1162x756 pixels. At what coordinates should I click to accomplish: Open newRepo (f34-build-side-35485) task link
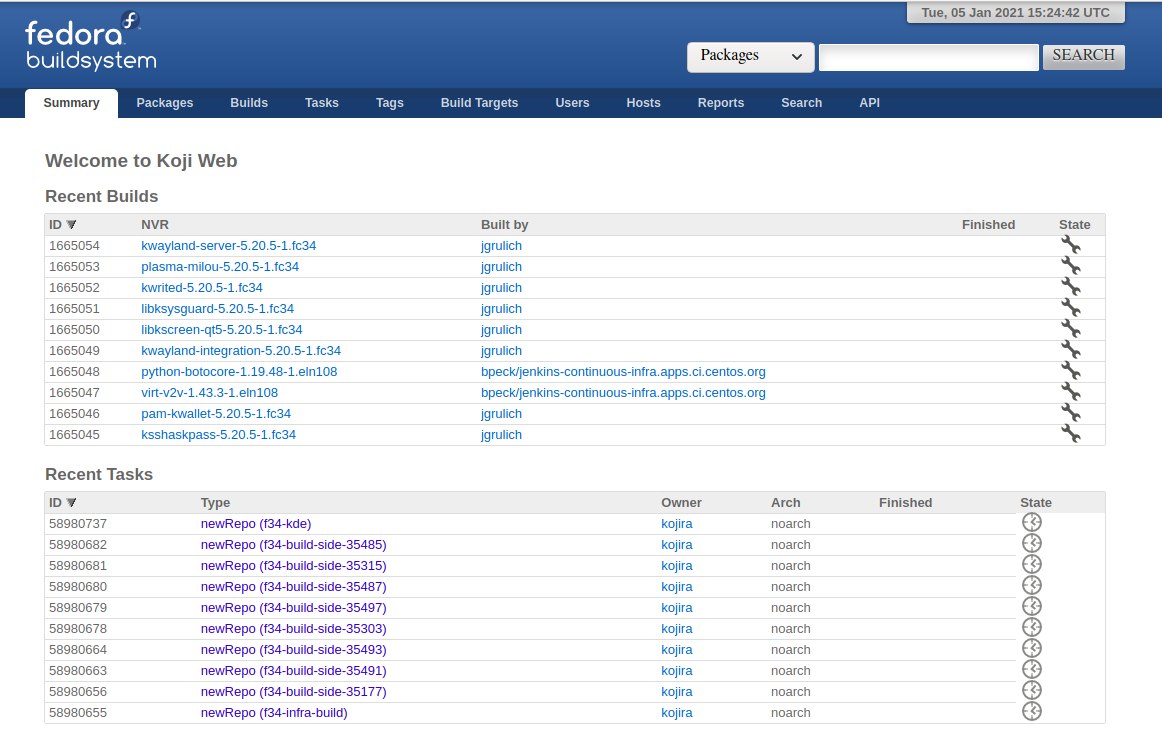tap(293, 544)
